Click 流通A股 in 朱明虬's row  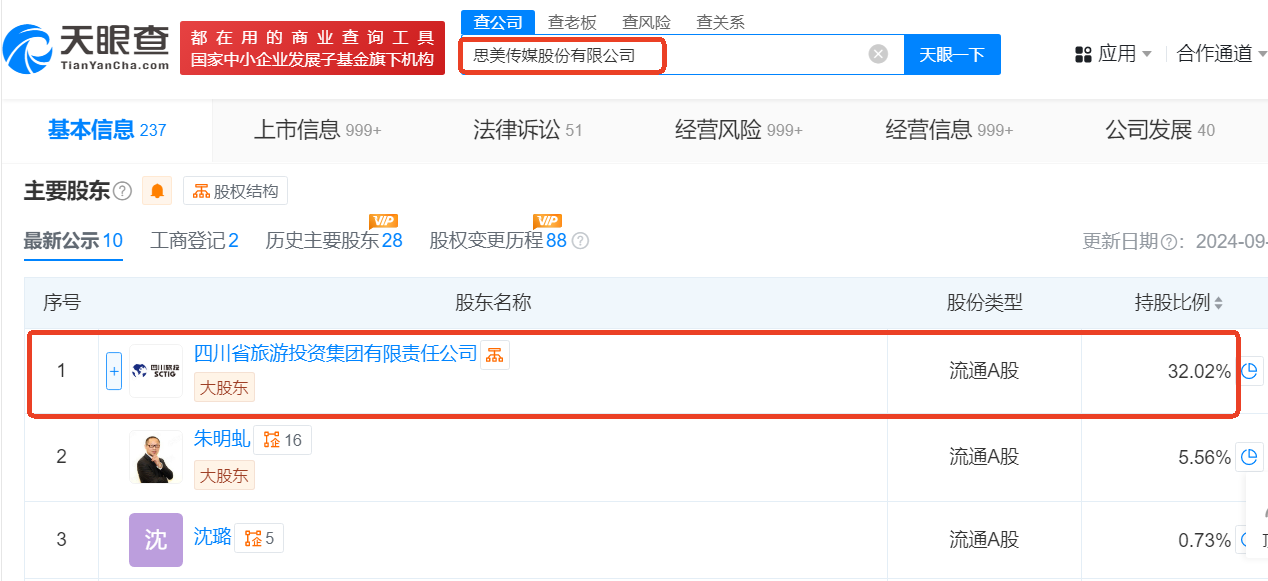coord(984,457)
